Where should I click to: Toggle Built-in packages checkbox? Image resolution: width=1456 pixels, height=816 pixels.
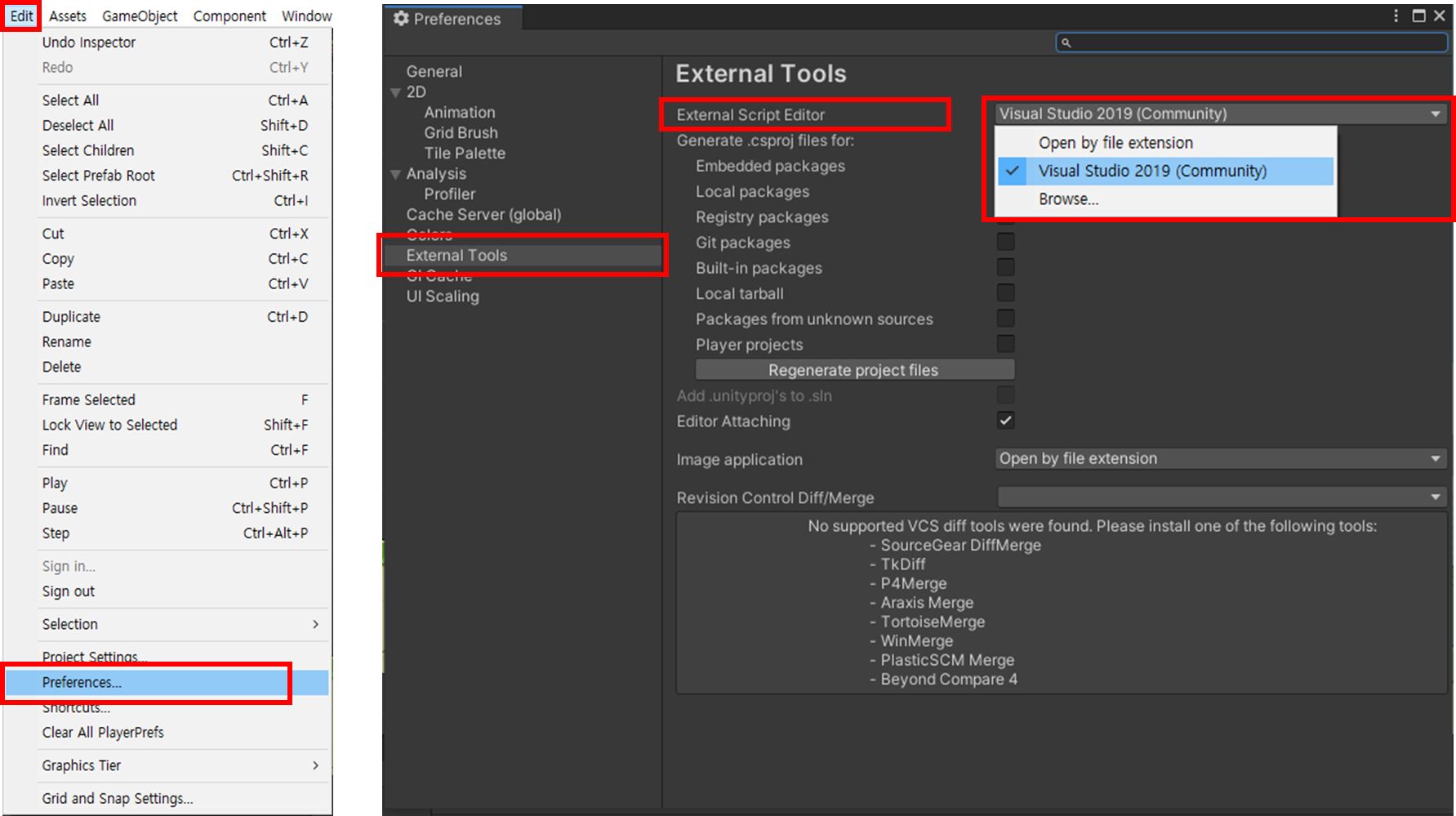[x=1006, y=267]
